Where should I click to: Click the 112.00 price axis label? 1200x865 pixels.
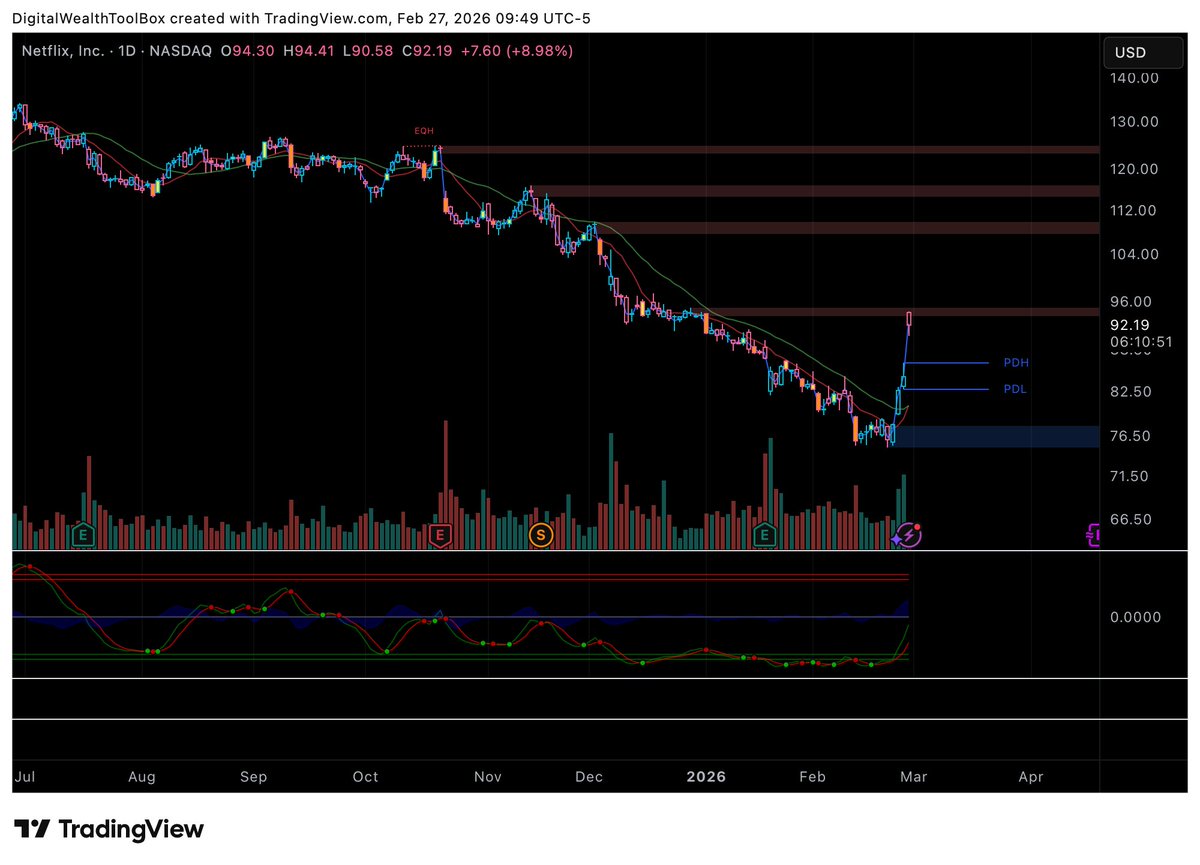(1134, 210)
